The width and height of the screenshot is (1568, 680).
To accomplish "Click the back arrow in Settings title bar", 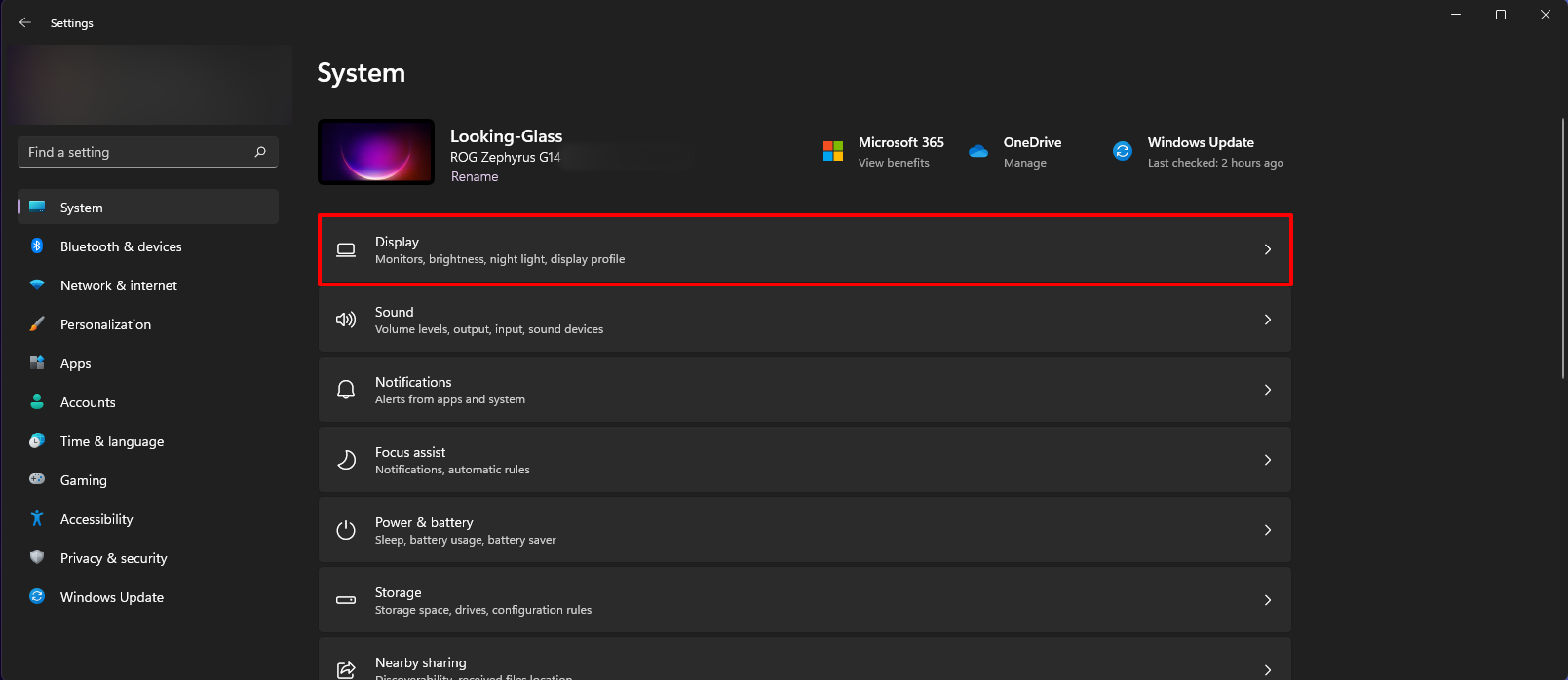I will point(25,22).
